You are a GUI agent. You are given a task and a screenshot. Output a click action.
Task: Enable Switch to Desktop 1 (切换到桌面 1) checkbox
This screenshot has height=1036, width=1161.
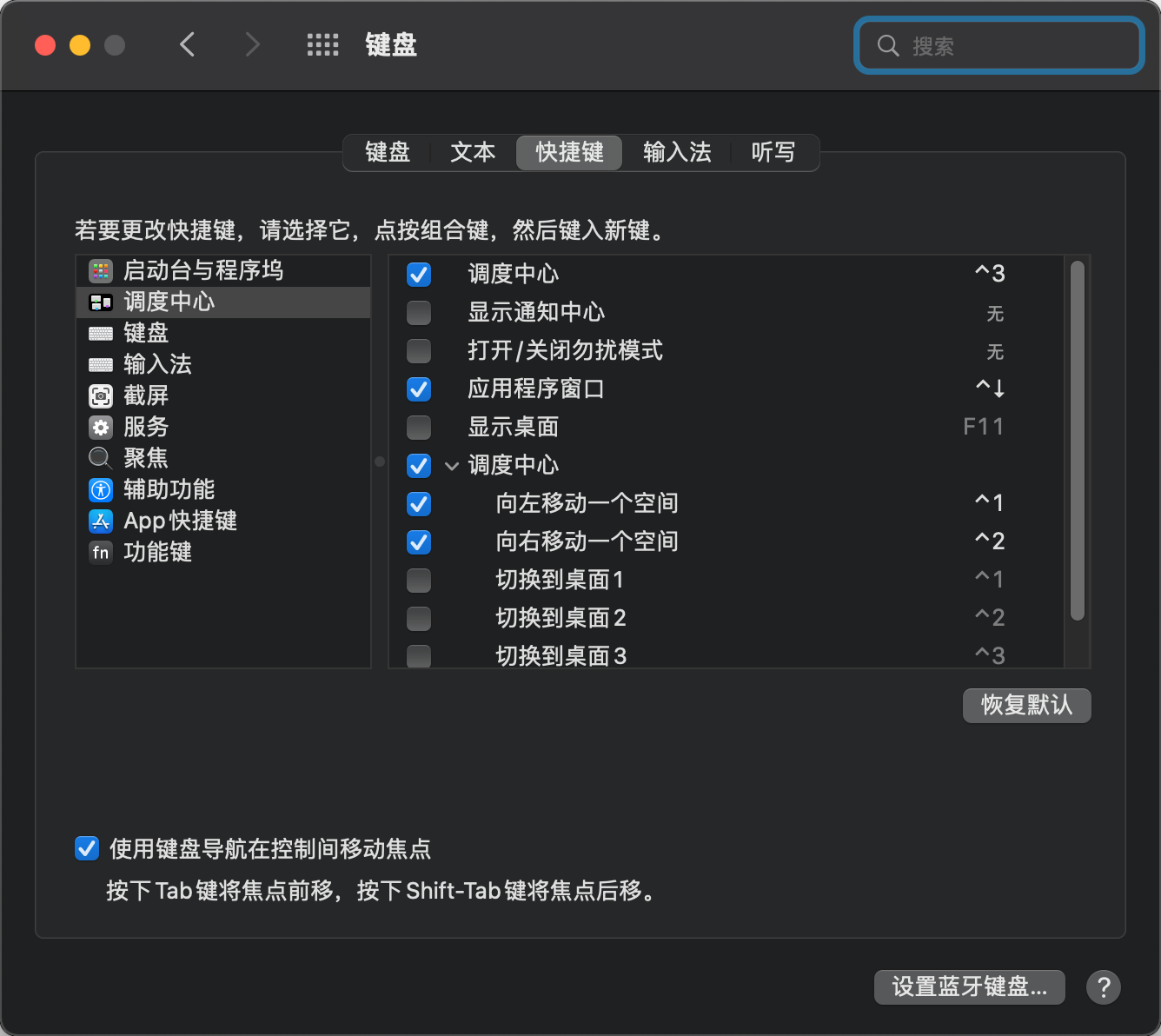click(419, 581)
